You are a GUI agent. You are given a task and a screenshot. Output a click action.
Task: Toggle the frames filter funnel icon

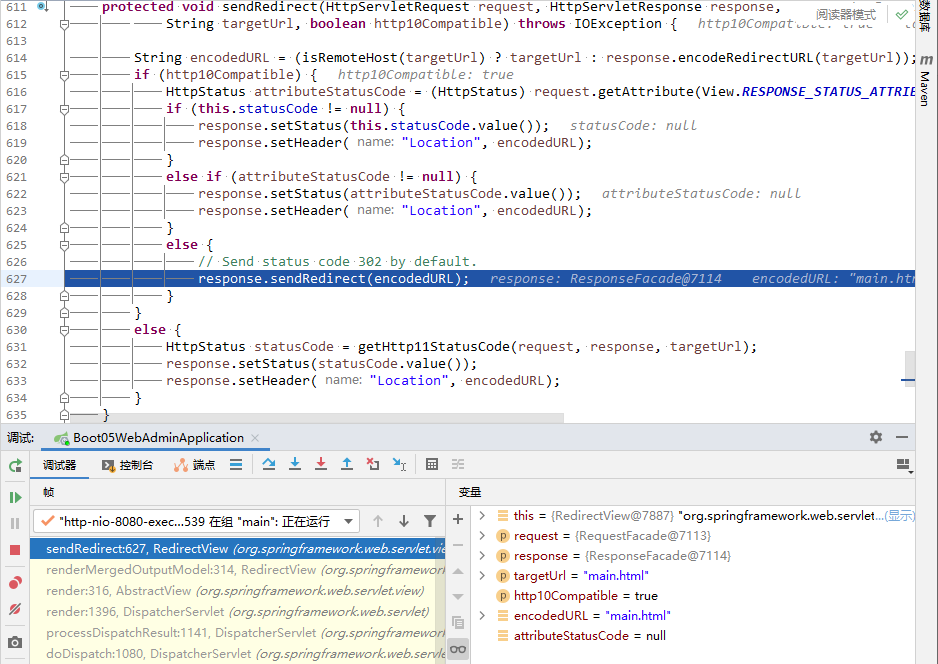point(430,521)
